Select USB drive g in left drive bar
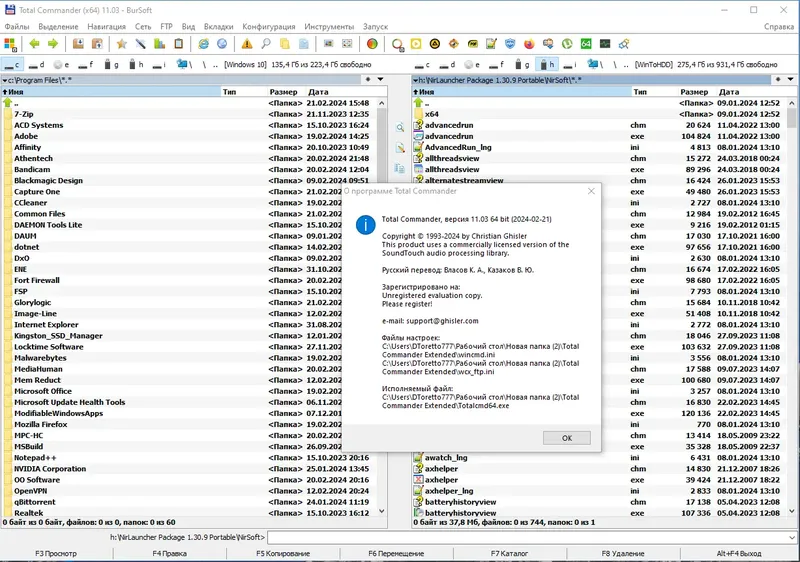 [x=111, y=65]
